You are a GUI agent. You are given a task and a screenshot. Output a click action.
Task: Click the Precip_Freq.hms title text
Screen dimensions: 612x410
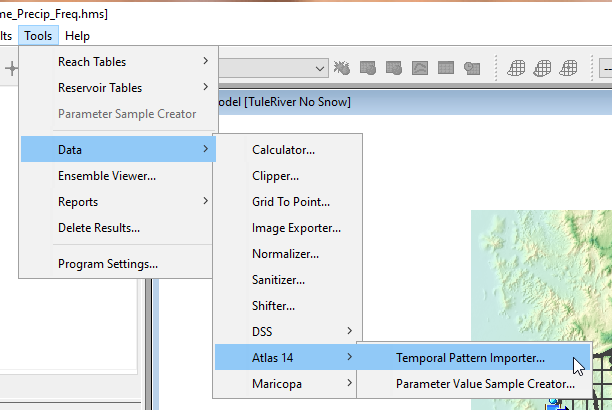tap(54, 14)
